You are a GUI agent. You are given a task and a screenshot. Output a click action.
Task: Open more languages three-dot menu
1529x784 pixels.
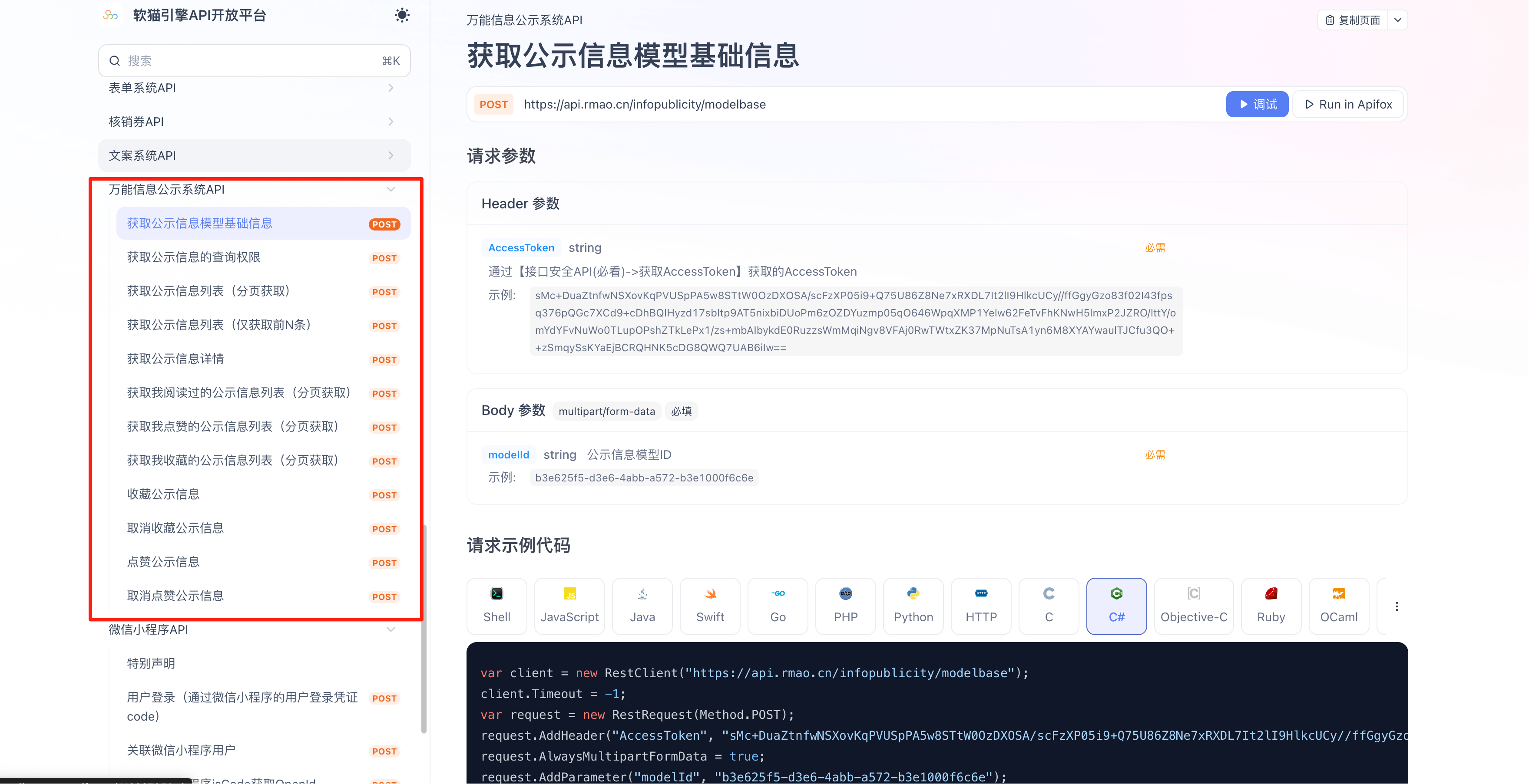pos(1396,606)
